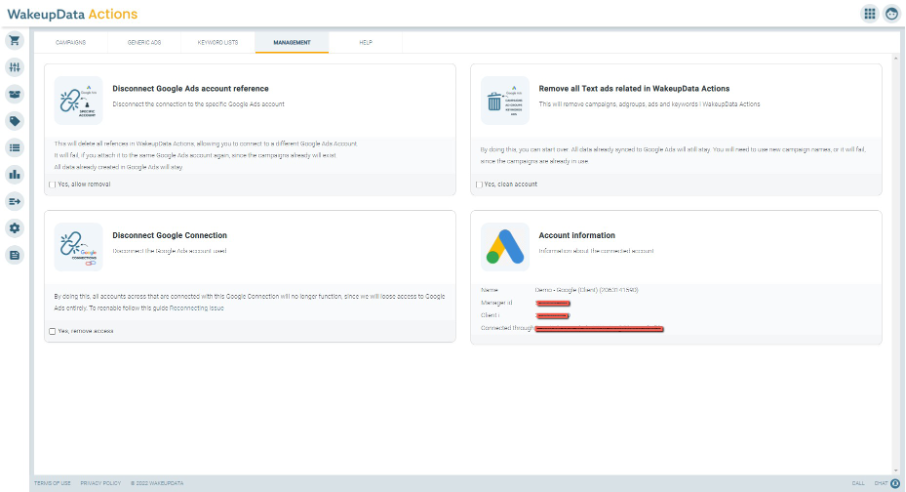The width and height of the screenshot is (906, 492).
Task: Click the account Name value 'Demo - Google'
Action: coord(586,290)
